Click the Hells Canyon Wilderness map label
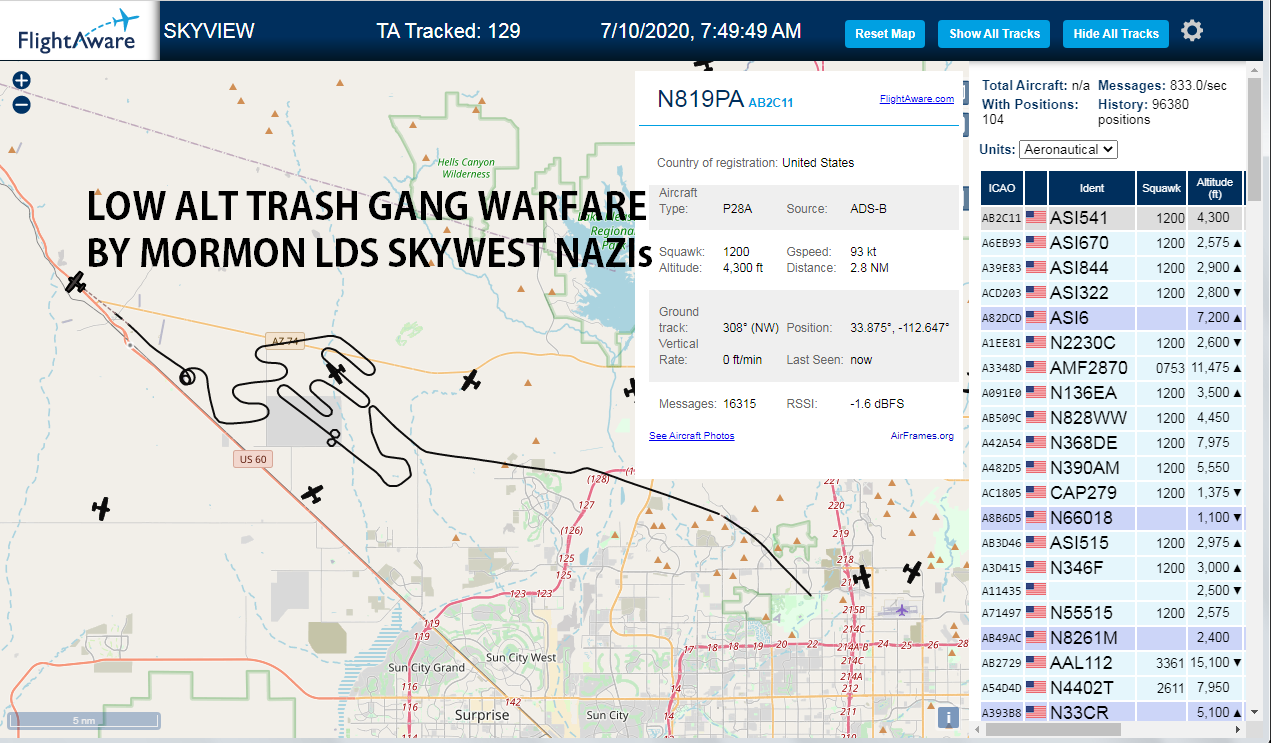The width and height of the screenshot is (1271, 743). tap(466, 168)
